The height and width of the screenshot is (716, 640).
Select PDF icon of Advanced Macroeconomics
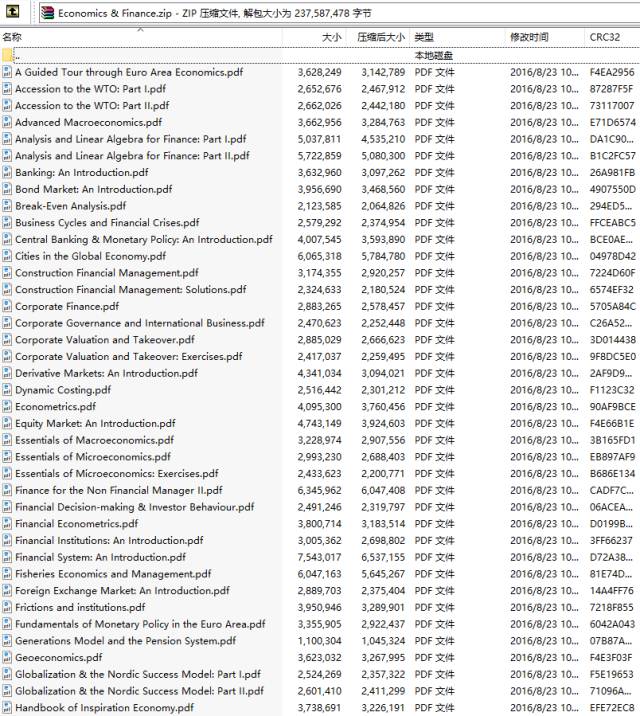(7, 122)
